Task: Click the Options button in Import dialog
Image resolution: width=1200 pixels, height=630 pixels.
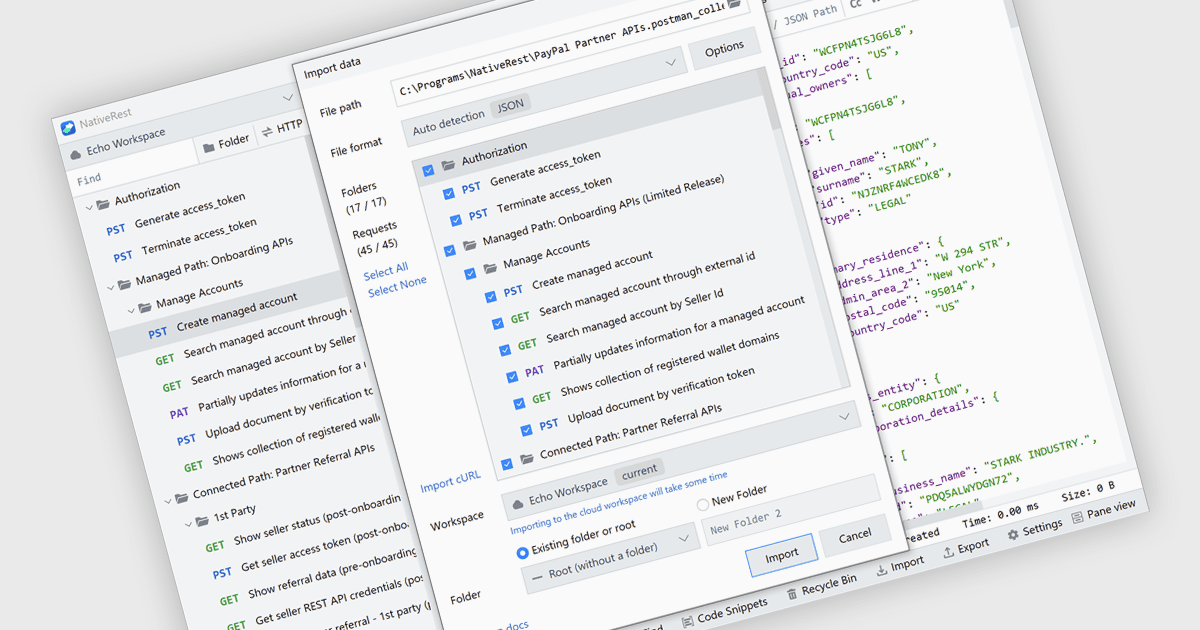Action: (x=724, y=49)
